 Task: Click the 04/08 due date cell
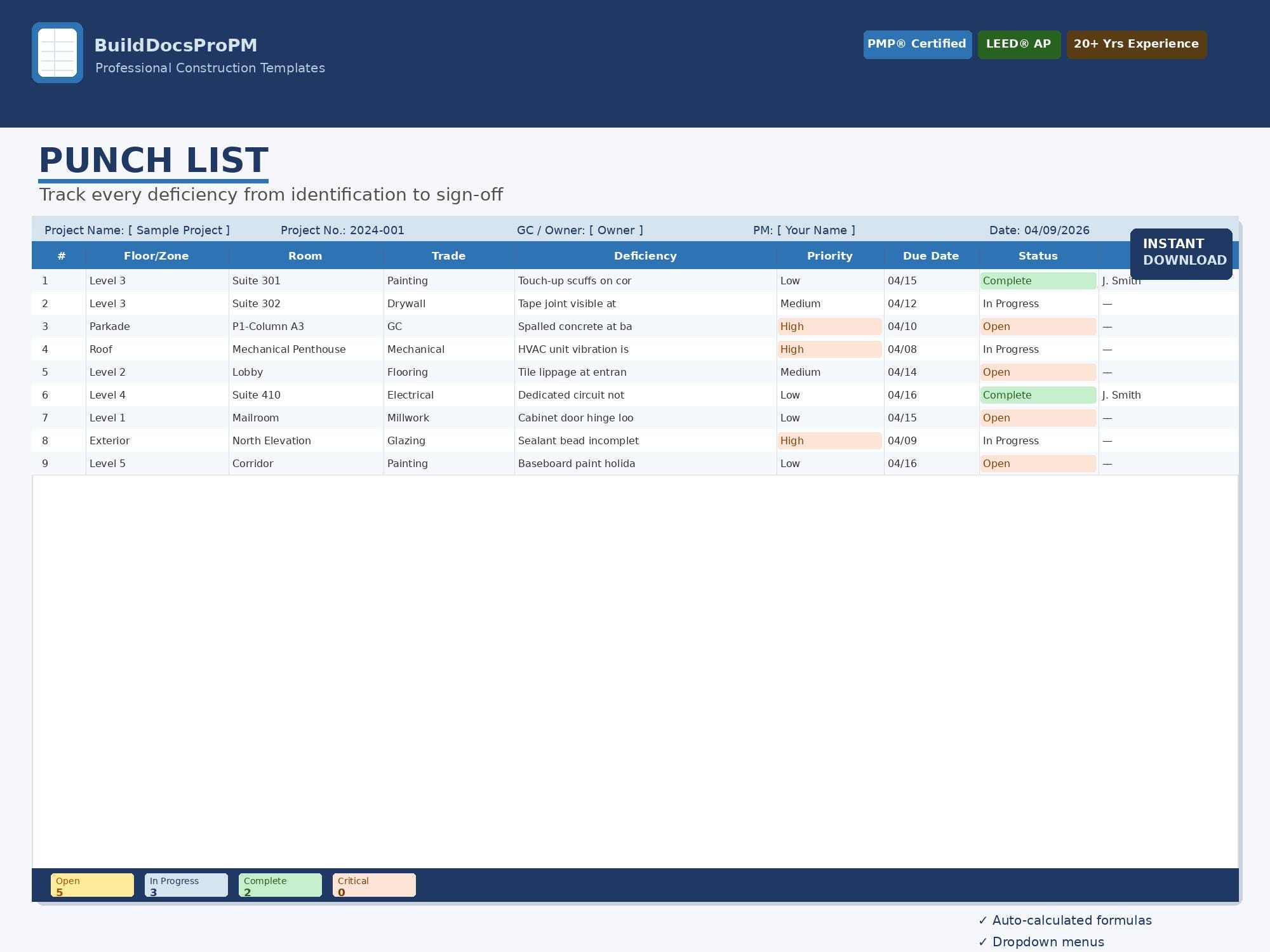[931, 349]
